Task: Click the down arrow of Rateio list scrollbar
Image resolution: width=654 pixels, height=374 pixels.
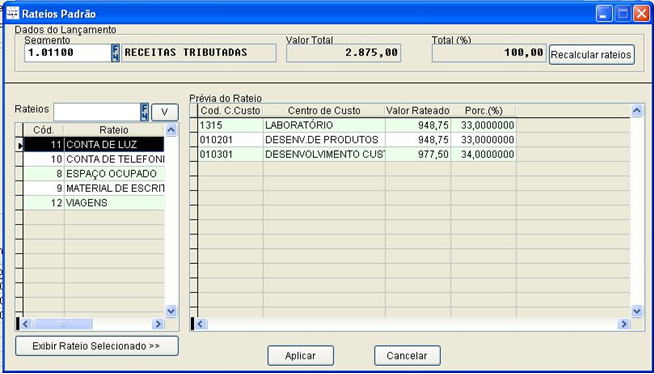Action: (171, 311)
